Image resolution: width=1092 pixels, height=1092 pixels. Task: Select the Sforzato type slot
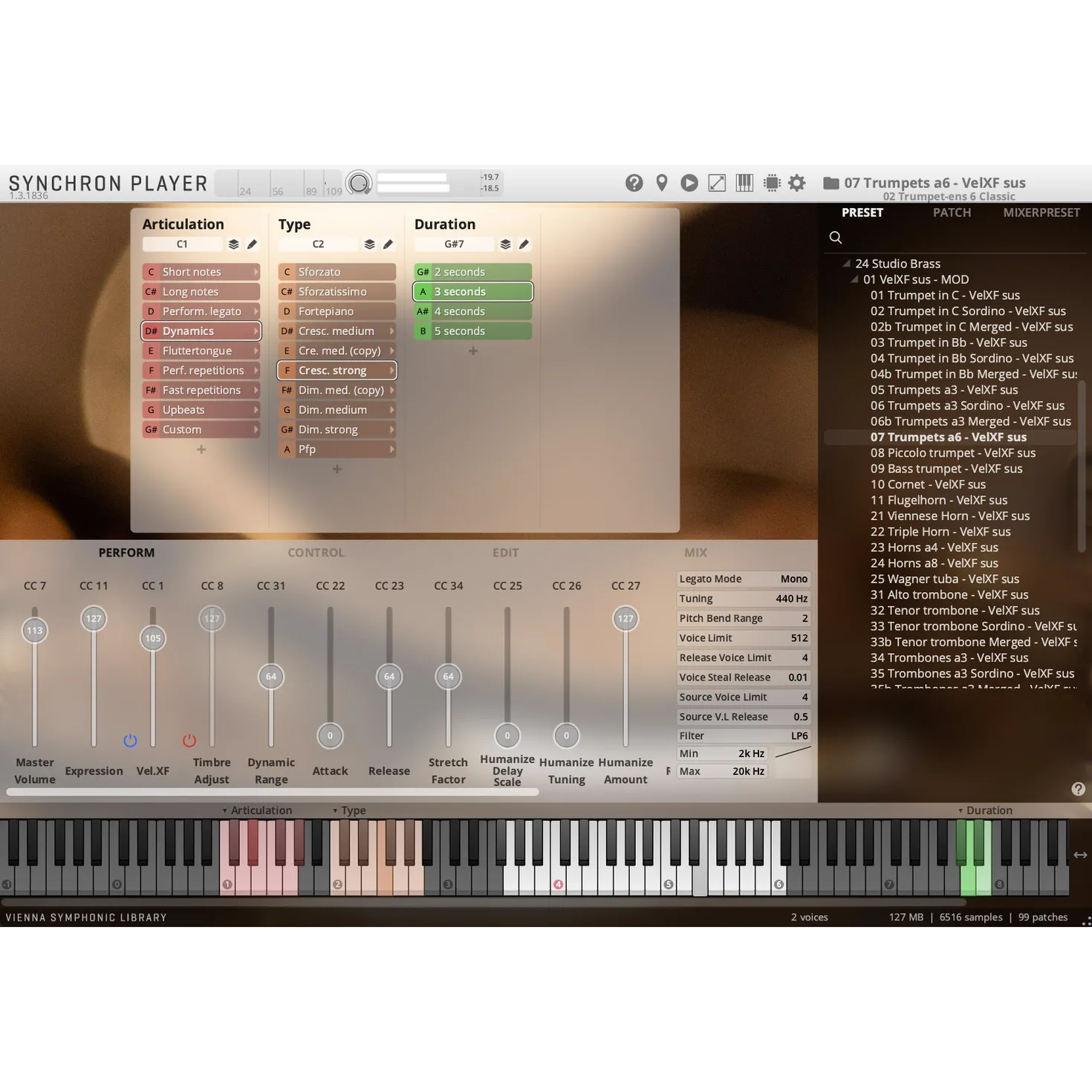click(x=337, y=272)
